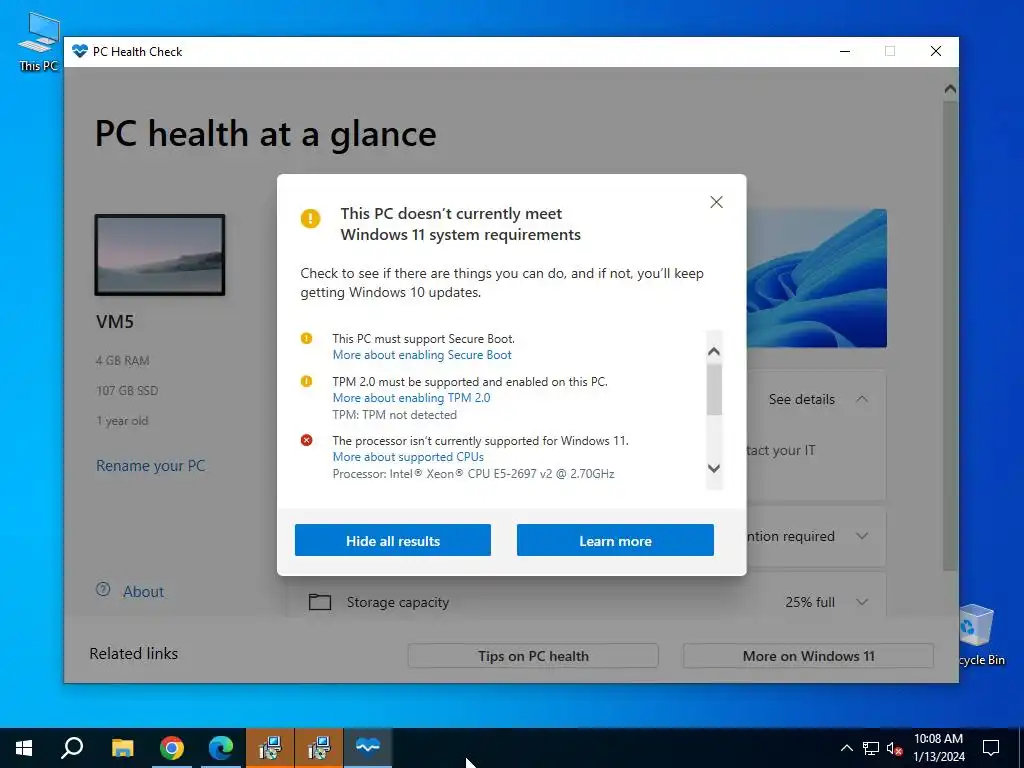Click Rename your PC link
Viewport: 1024px width, 768px height.
(x=150, y=466)
